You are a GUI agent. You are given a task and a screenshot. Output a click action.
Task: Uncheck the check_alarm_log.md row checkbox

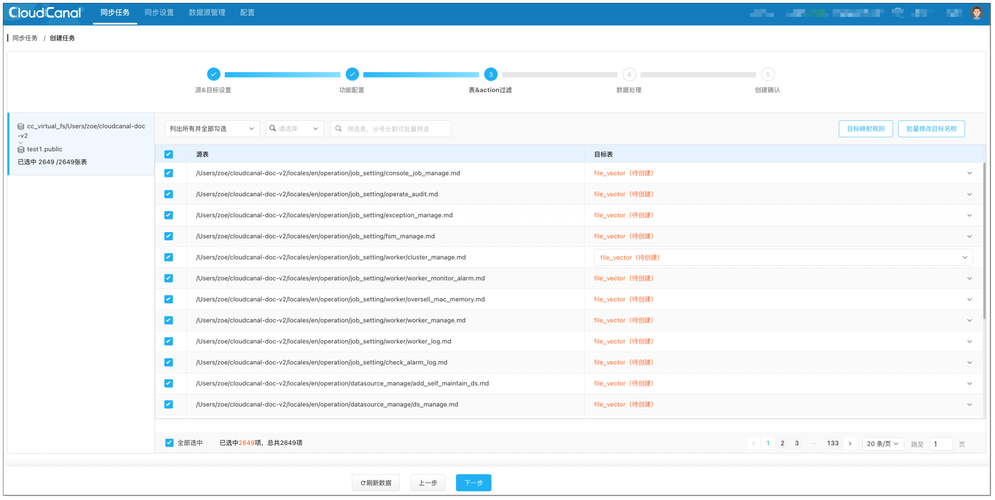point(168,362)
